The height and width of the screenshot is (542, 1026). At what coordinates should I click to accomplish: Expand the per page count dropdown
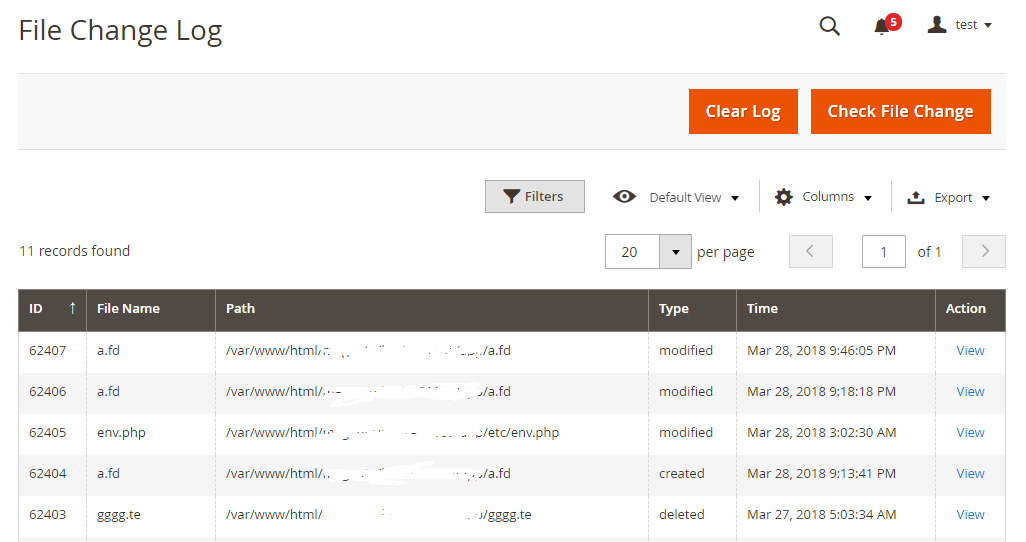click(676, 252)
